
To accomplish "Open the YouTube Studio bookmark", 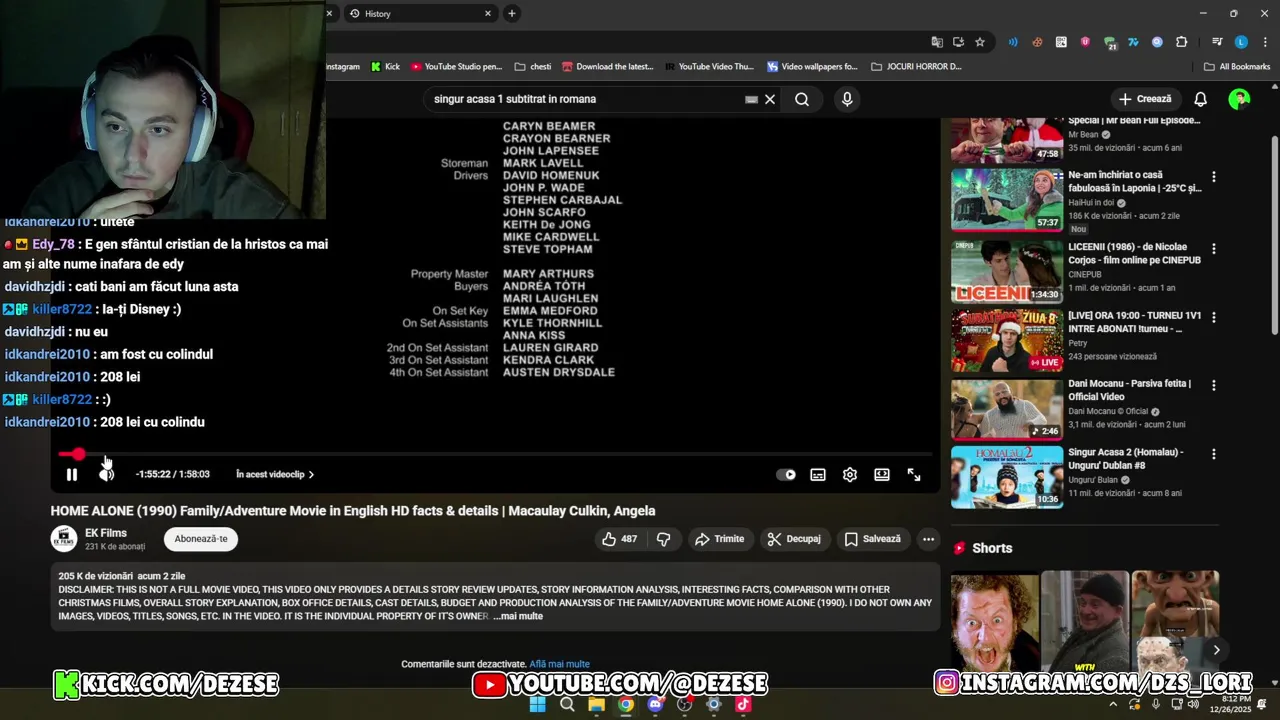I will point(456,67).
